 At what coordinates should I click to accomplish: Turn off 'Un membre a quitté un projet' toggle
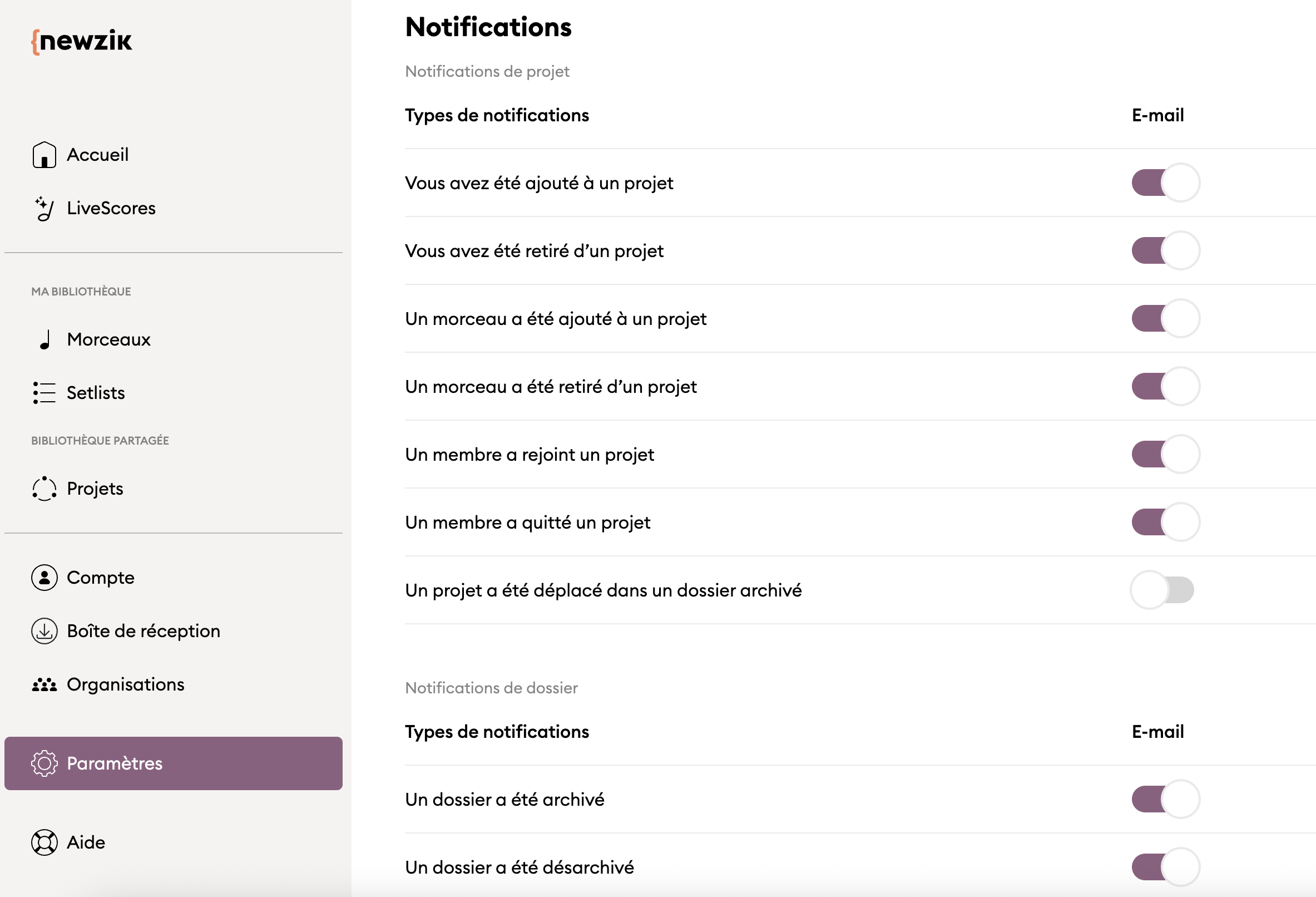[1165, 522]
